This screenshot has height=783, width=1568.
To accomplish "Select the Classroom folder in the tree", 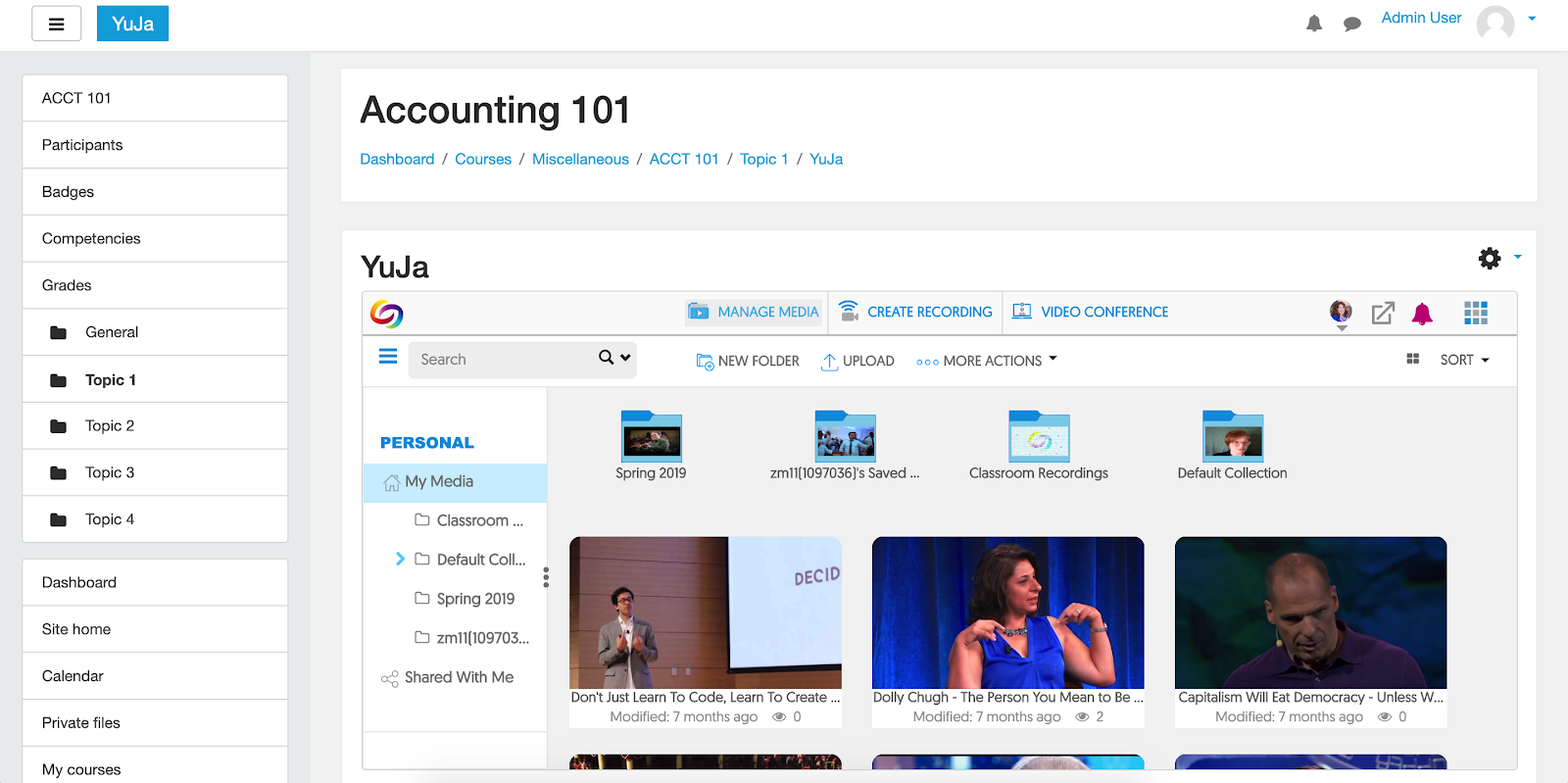I will [x=468, y=520].
